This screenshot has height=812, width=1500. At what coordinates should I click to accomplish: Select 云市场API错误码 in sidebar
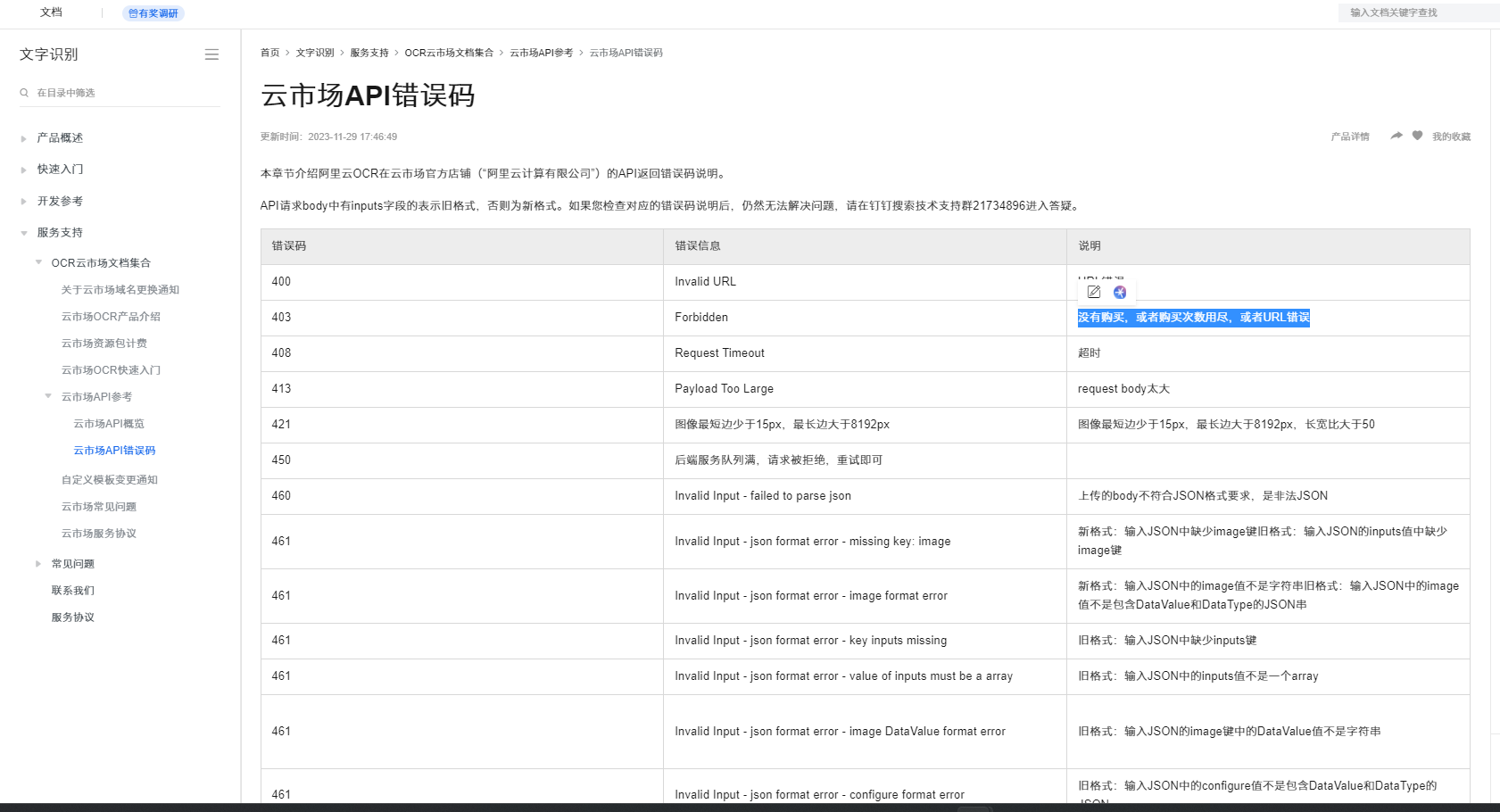pos(114,451)
